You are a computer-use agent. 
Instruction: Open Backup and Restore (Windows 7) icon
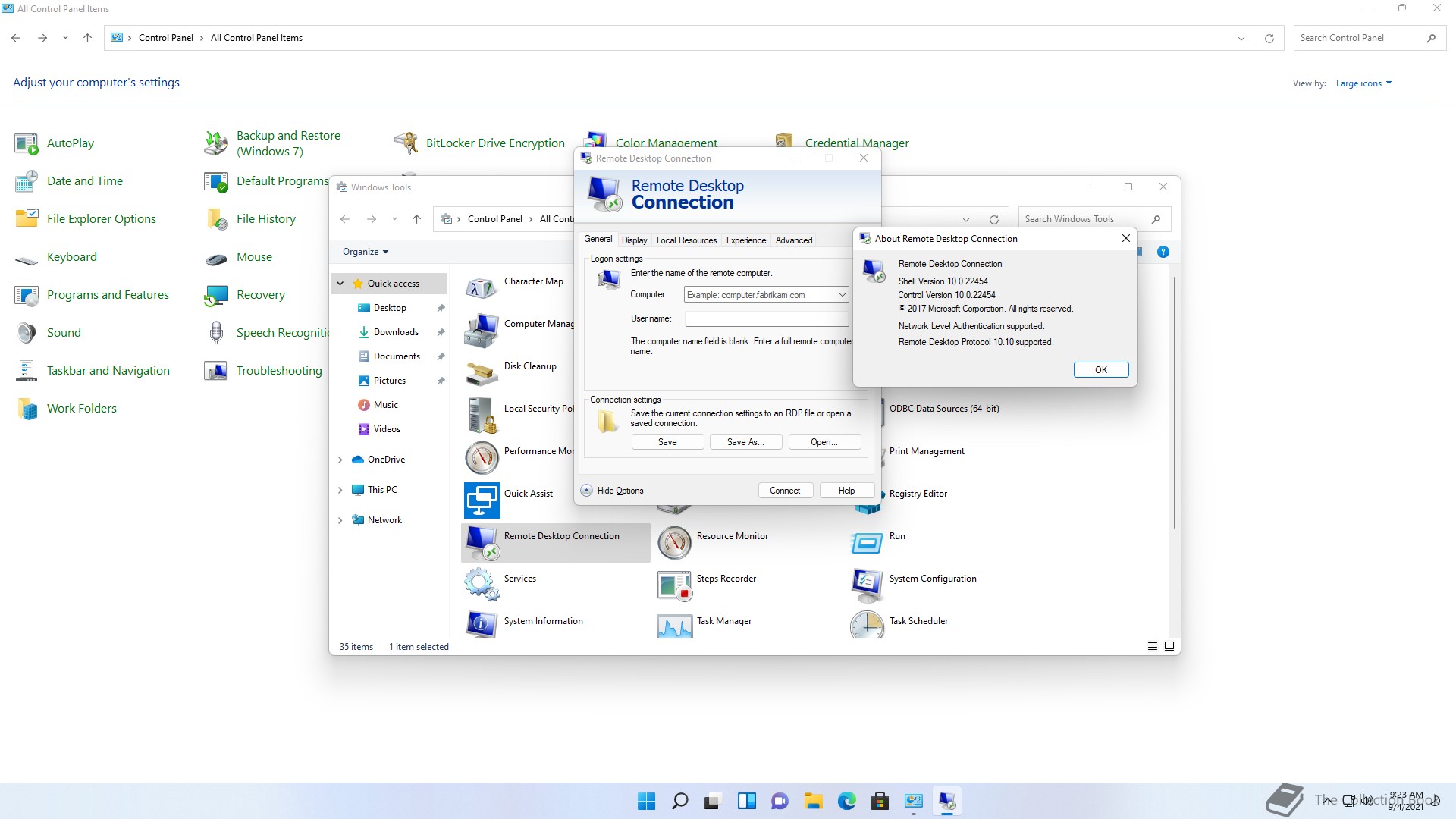point(216,143)
